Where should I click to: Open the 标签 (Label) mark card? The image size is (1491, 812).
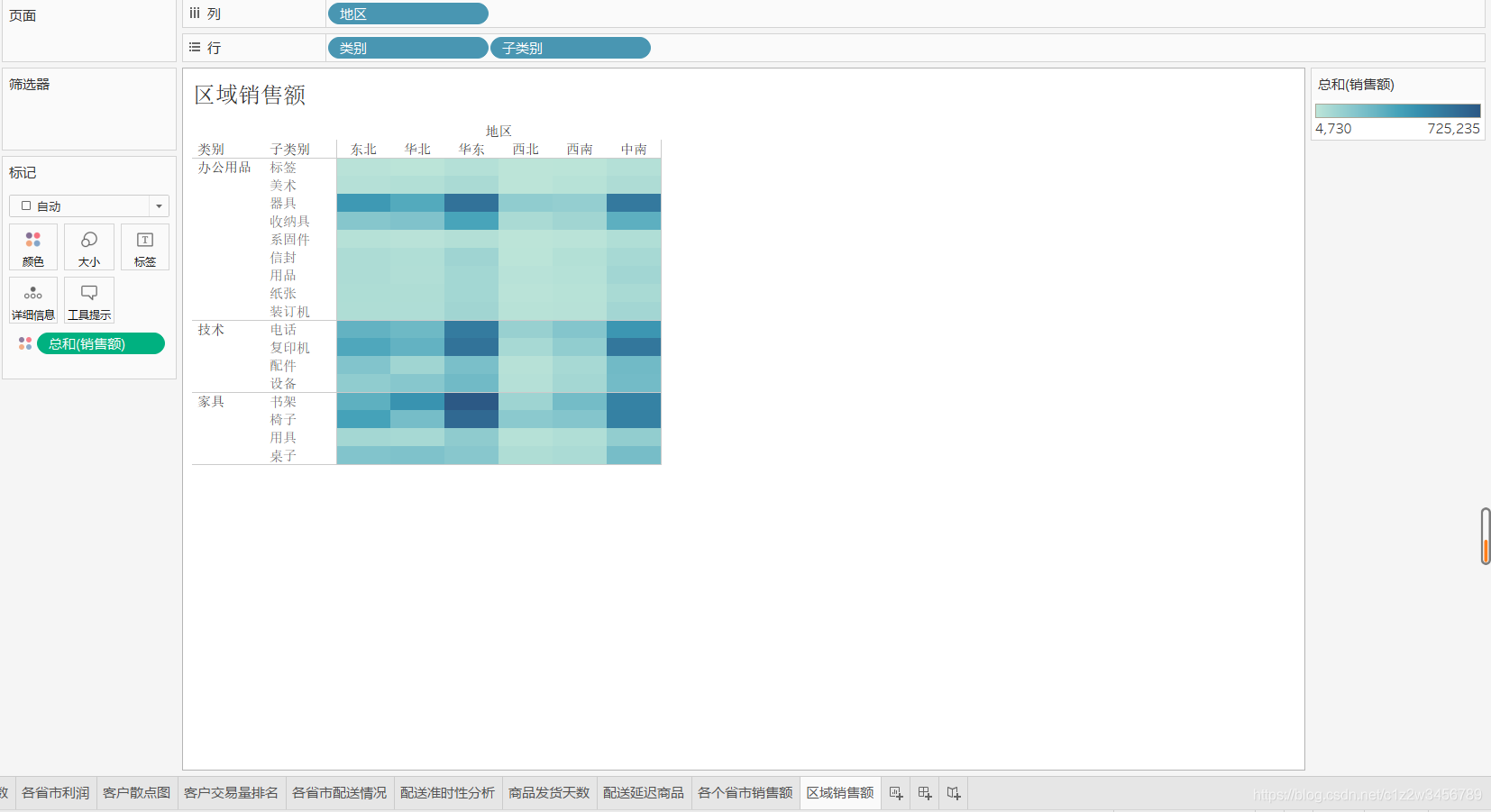pyautogui.click(x=145, y=247)
